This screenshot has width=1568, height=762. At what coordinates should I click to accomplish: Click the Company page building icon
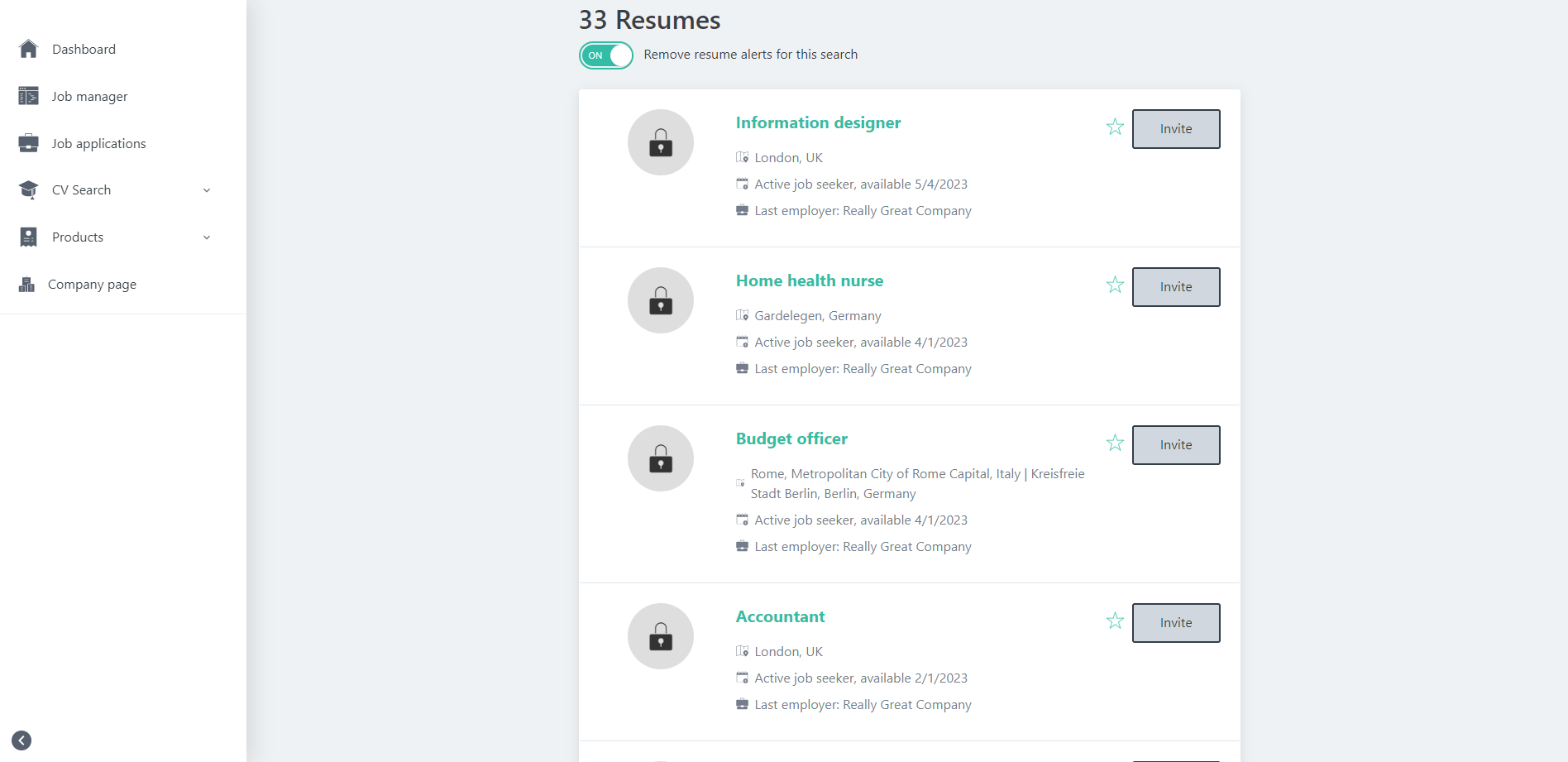(x=26, y=285)
